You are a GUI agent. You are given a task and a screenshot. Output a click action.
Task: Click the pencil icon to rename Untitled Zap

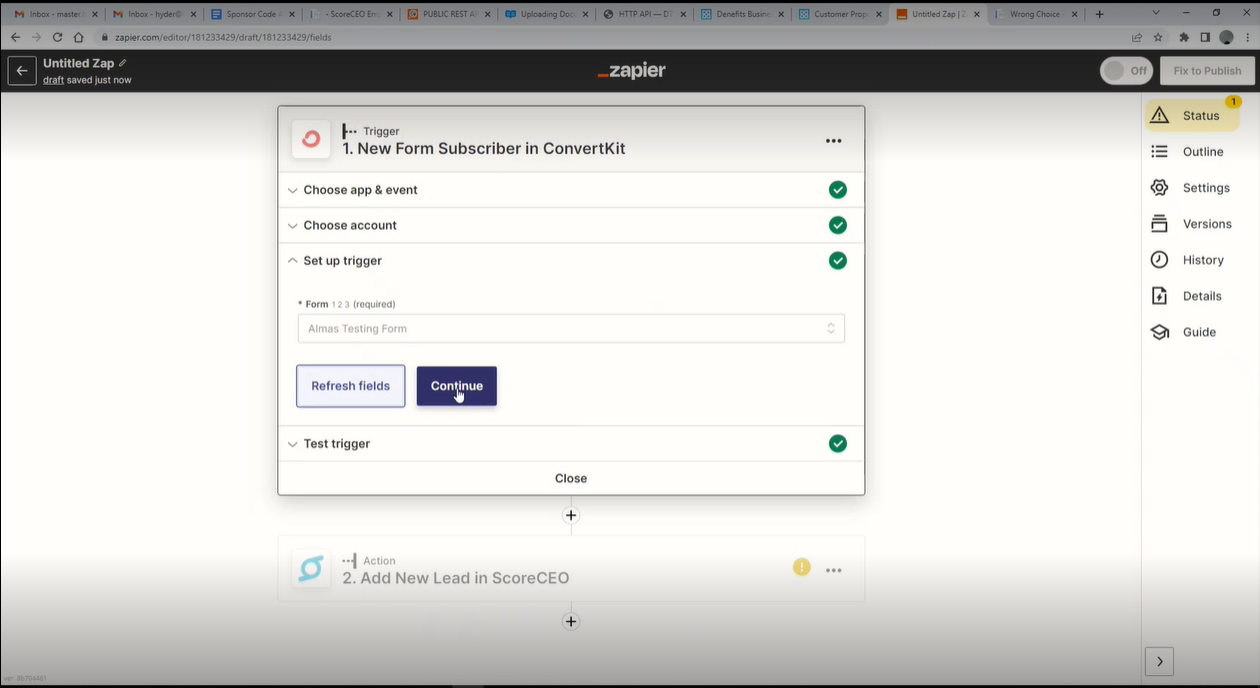point(123,63)
